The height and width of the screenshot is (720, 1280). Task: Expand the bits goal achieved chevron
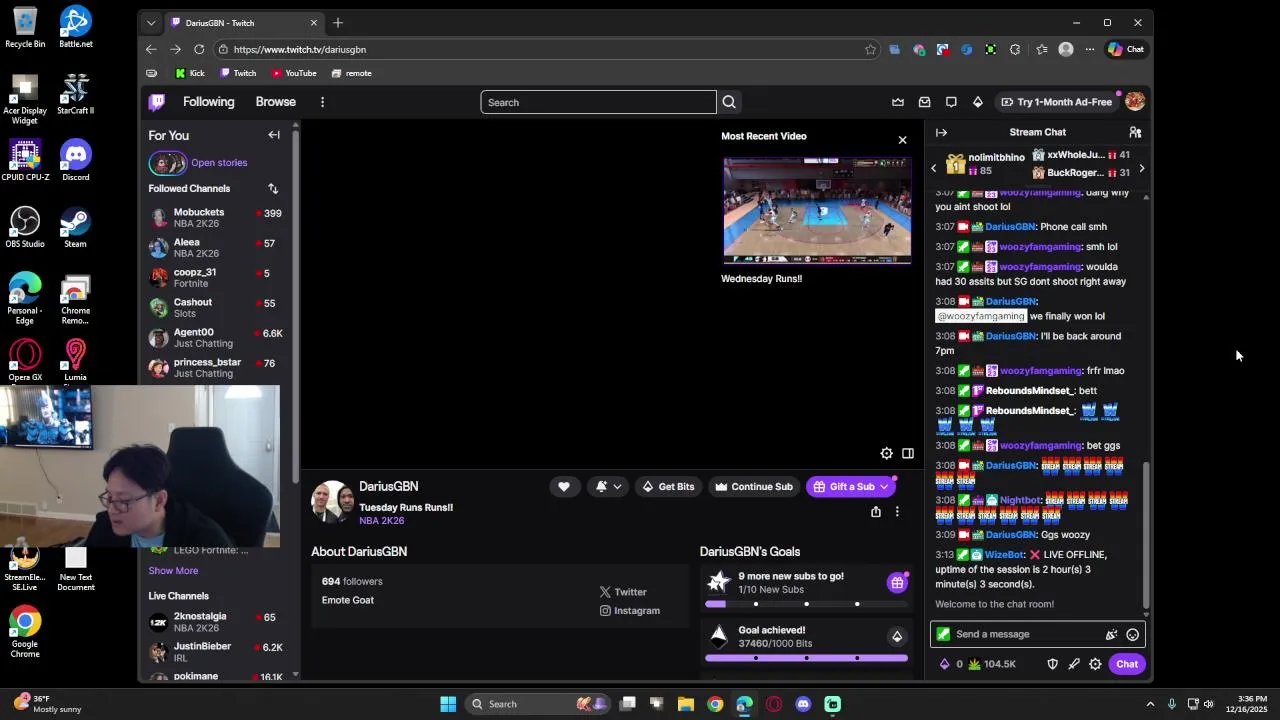tap(897, 637)
